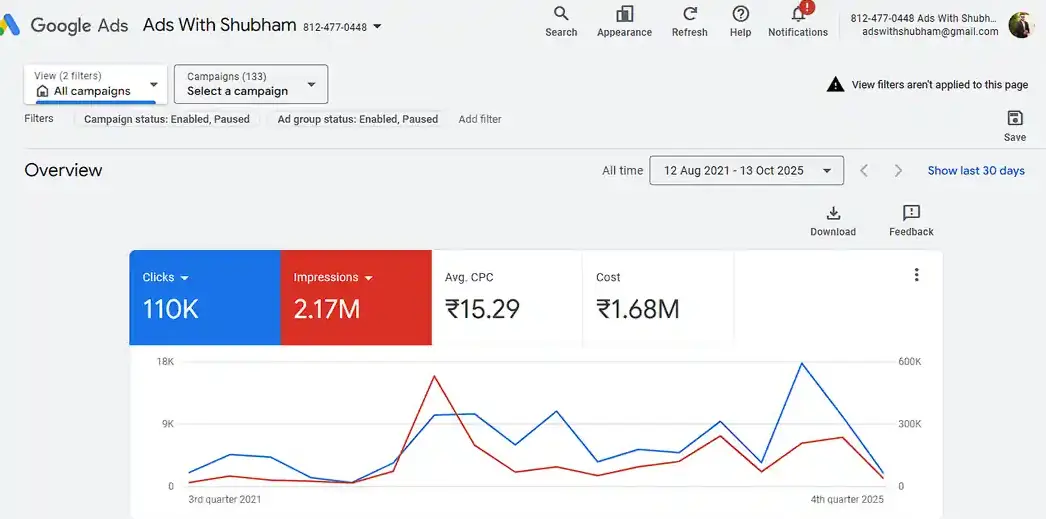Click the 110K clicks value

pos(170,310)
